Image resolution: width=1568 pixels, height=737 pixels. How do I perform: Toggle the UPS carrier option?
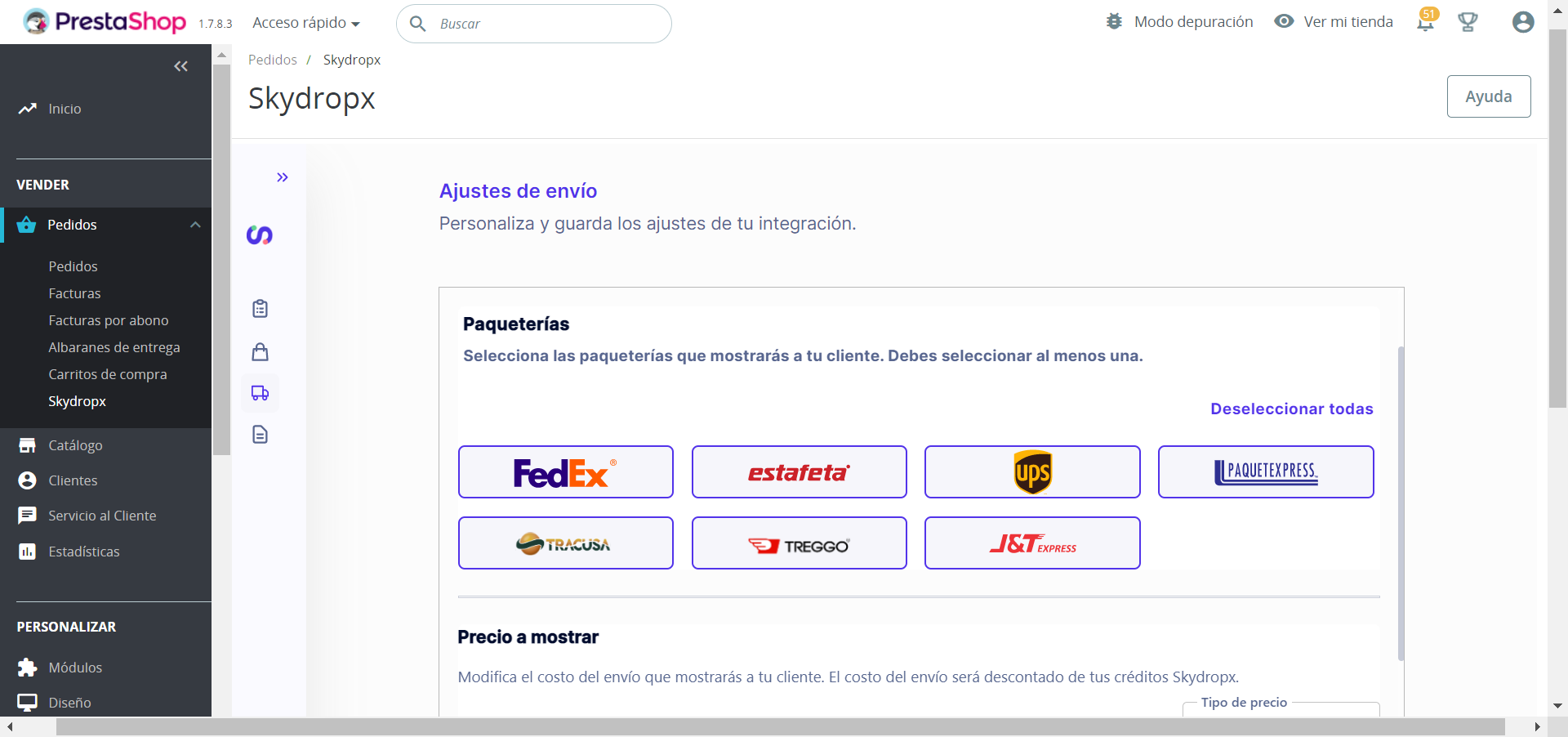pos(1032,472)
